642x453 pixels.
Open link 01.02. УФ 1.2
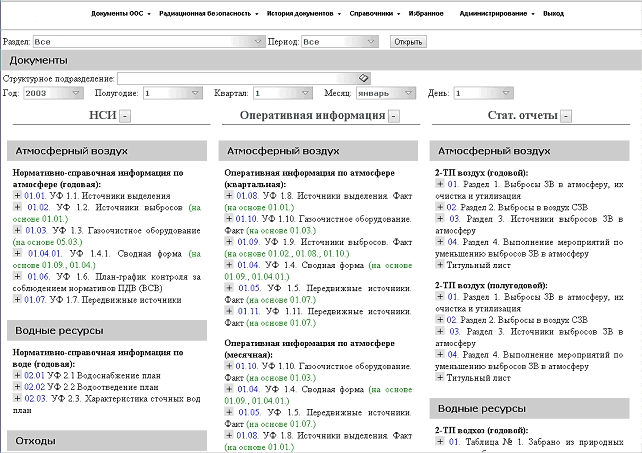click(x=38, y=207)
